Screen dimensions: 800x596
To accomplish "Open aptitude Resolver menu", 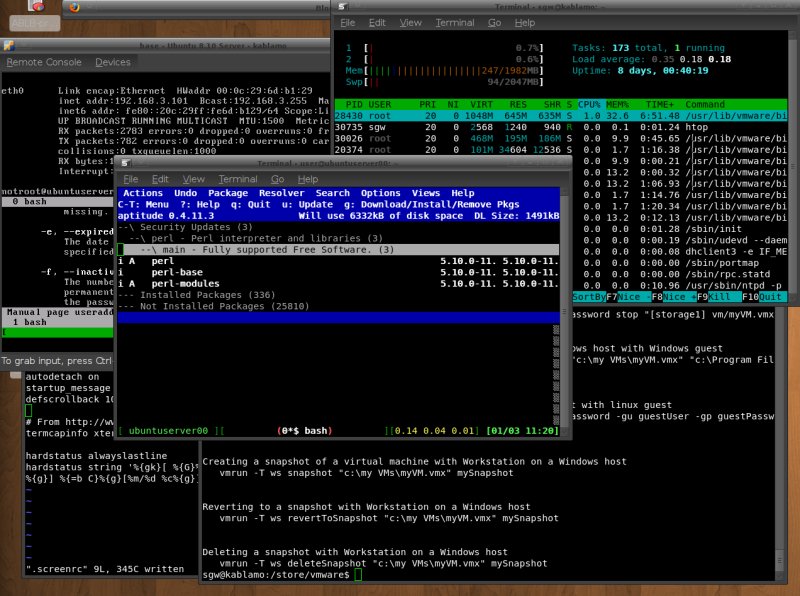I will coord(281,193).
